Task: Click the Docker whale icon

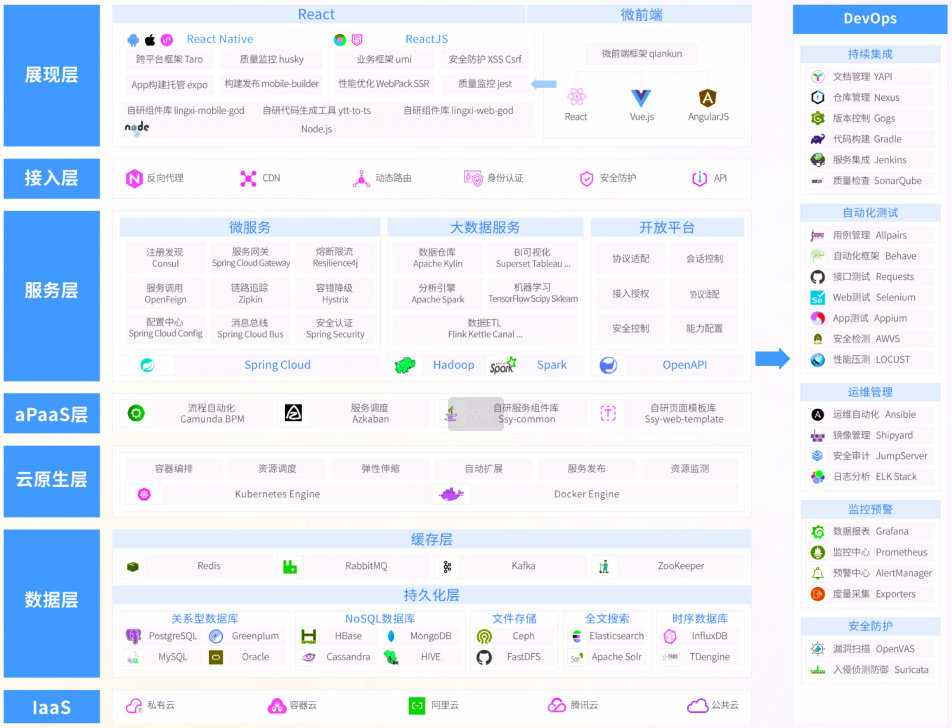Action: [451, 494]
